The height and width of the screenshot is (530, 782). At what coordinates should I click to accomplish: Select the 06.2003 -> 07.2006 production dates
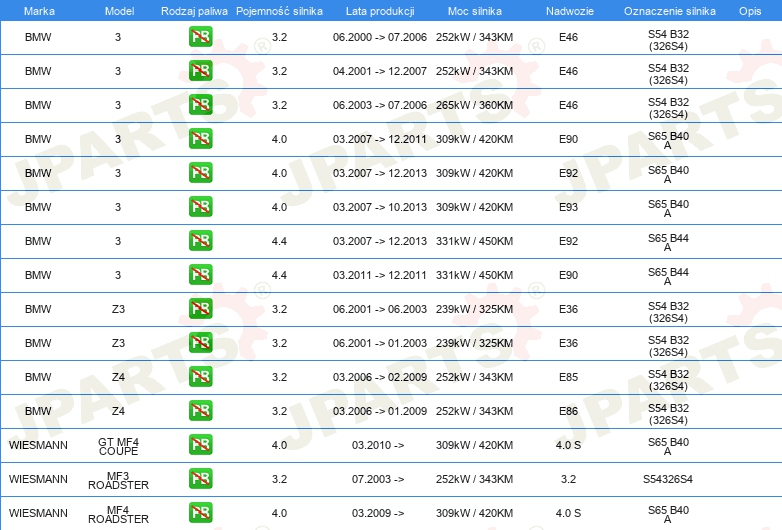click(x=380, y=105)
